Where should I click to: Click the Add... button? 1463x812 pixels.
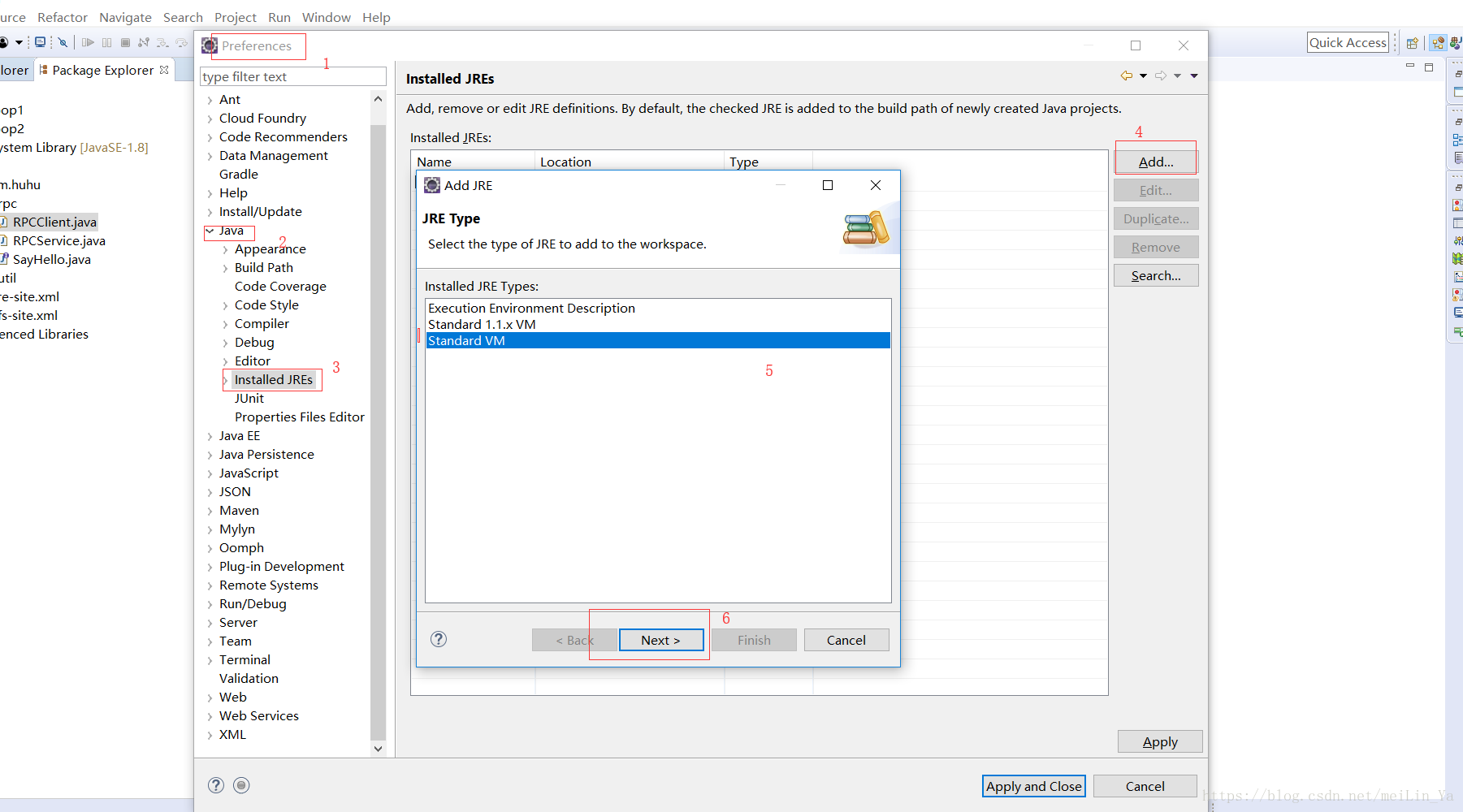pyautogui.click(x=1156, y=162)
